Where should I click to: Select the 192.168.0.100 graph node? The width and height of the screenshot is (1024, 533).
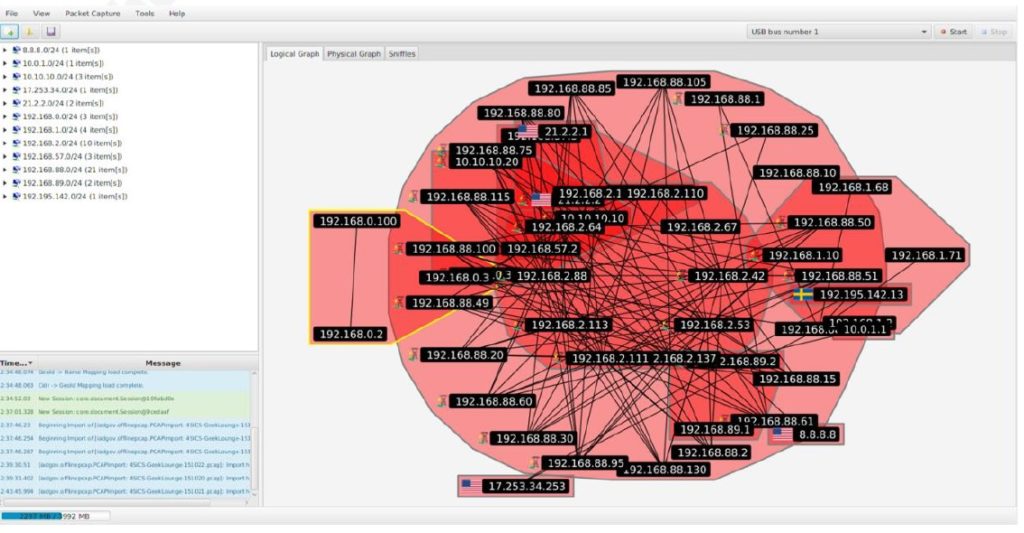(358, 221)
